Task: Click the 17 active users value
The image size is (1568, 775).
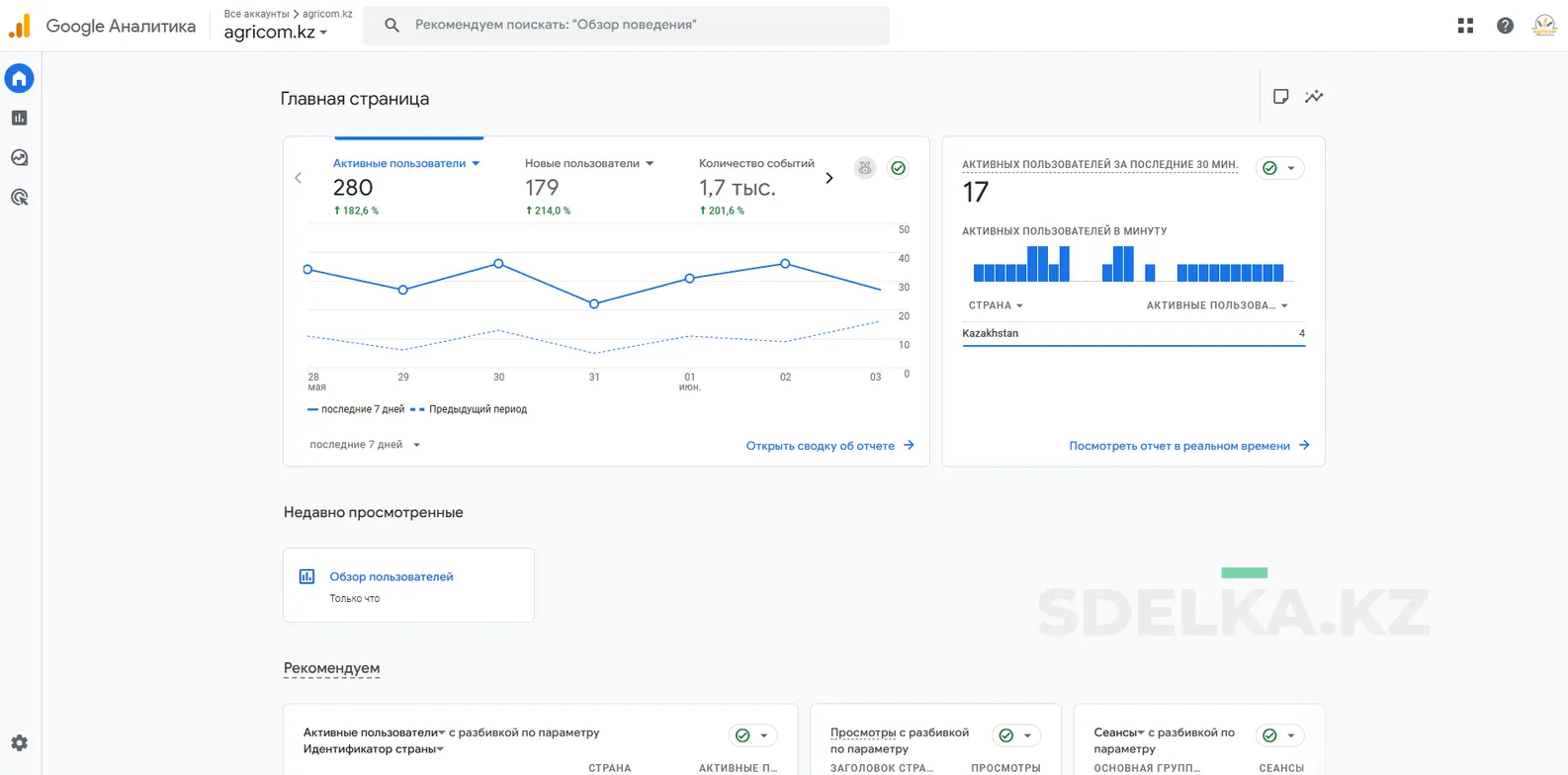Action: point(975,192)
